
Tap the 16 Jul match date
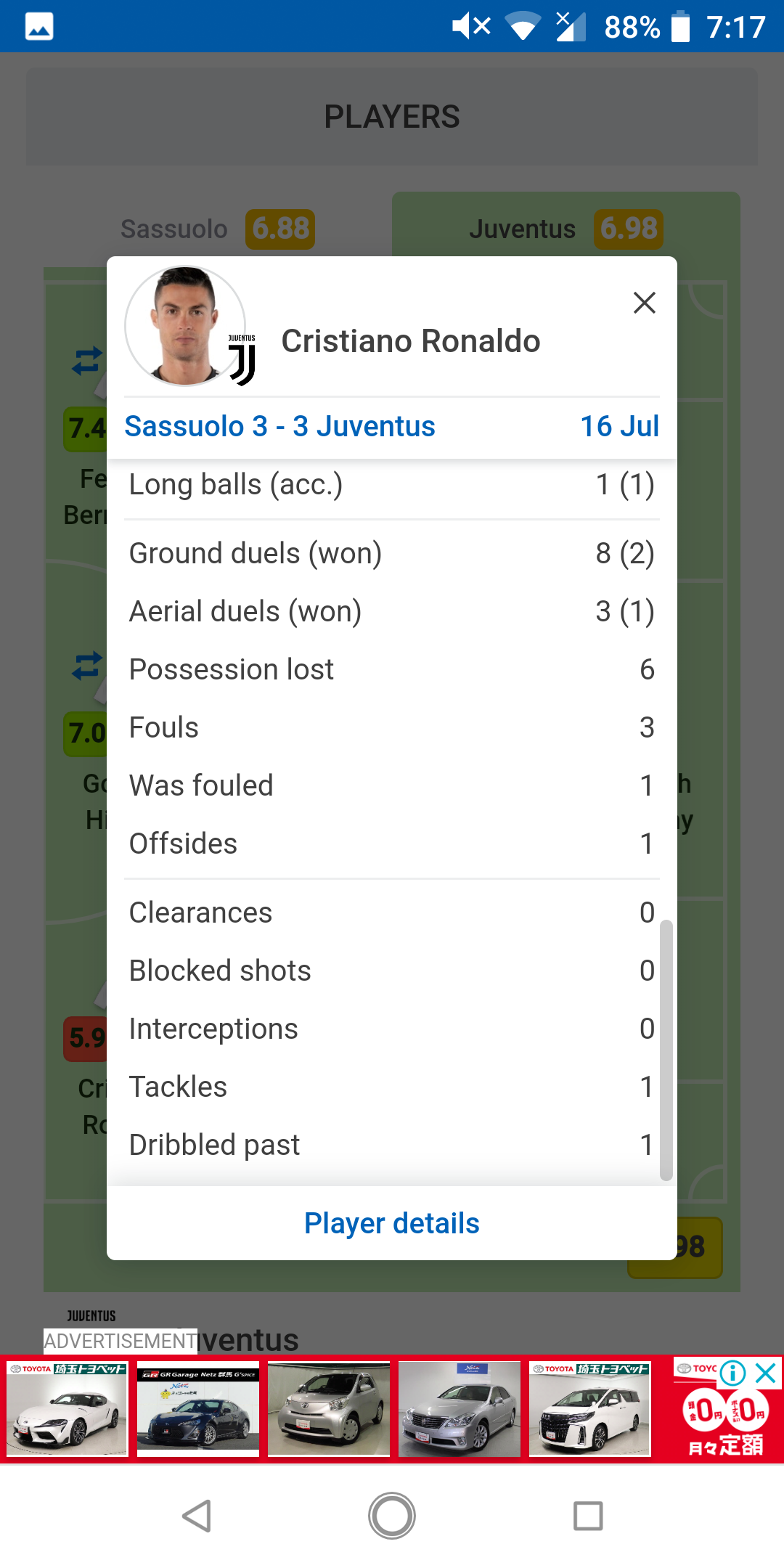tap(619, 426)
